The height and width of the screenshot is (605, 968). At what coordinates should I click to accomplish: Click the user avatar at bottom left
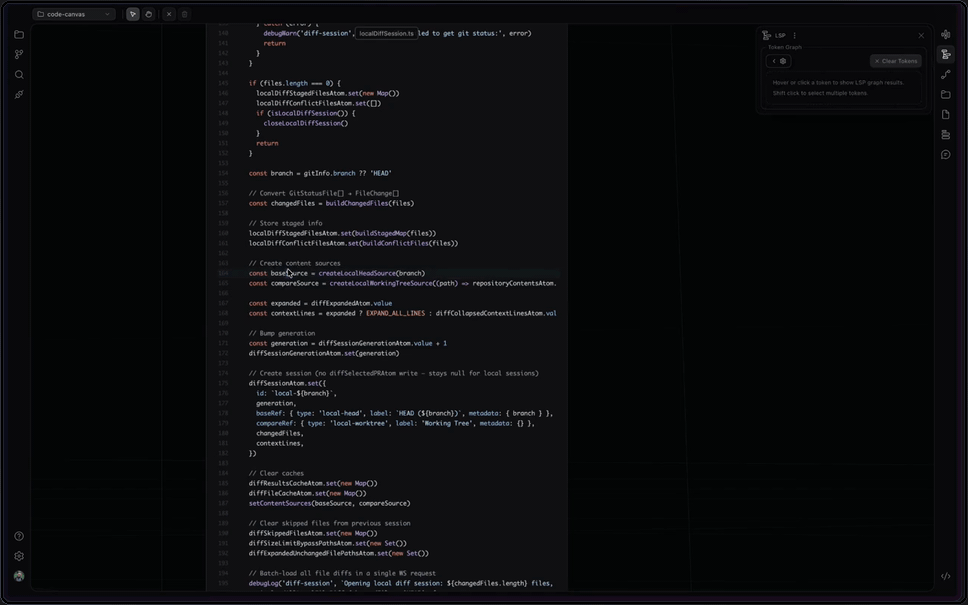pos(19,576)
